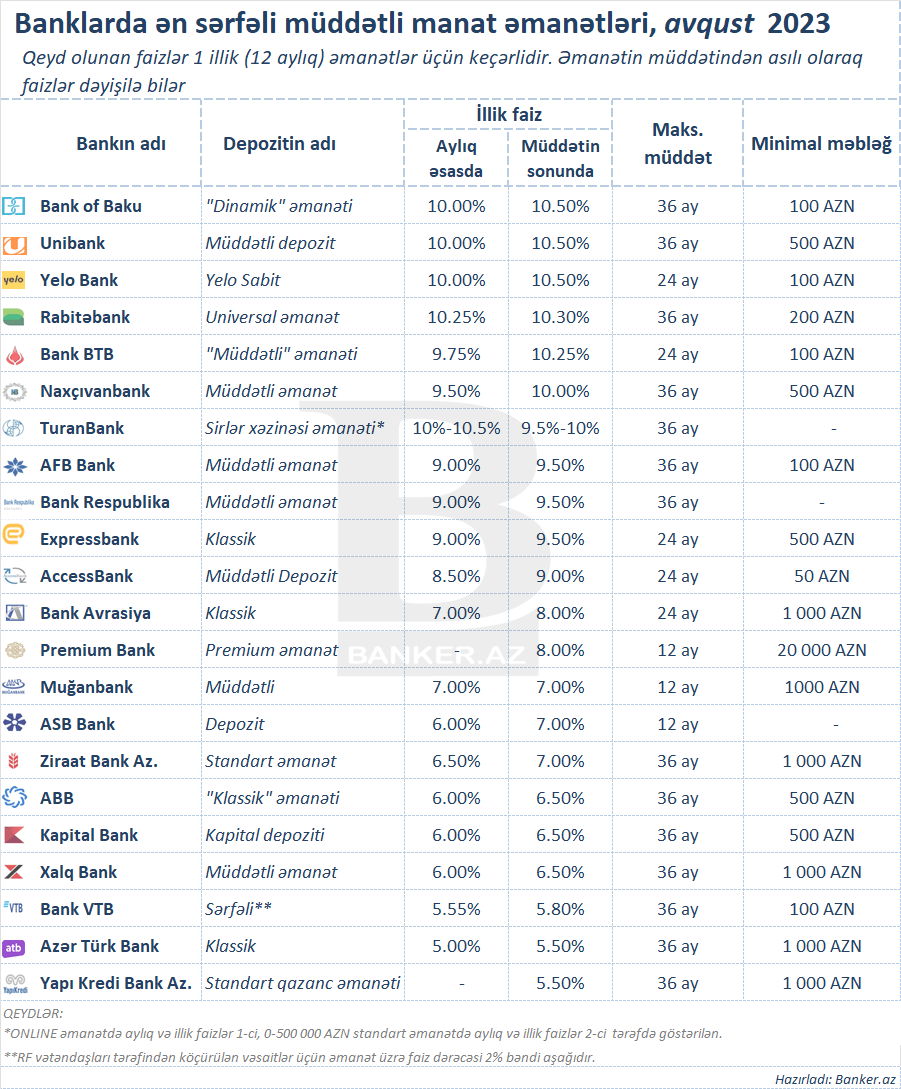Click Yapı Kredi's "Standart qazanc əmanəti" cell
Image resolution: width=901 pixels, height=1089 pixels.
tap(302, 983)
